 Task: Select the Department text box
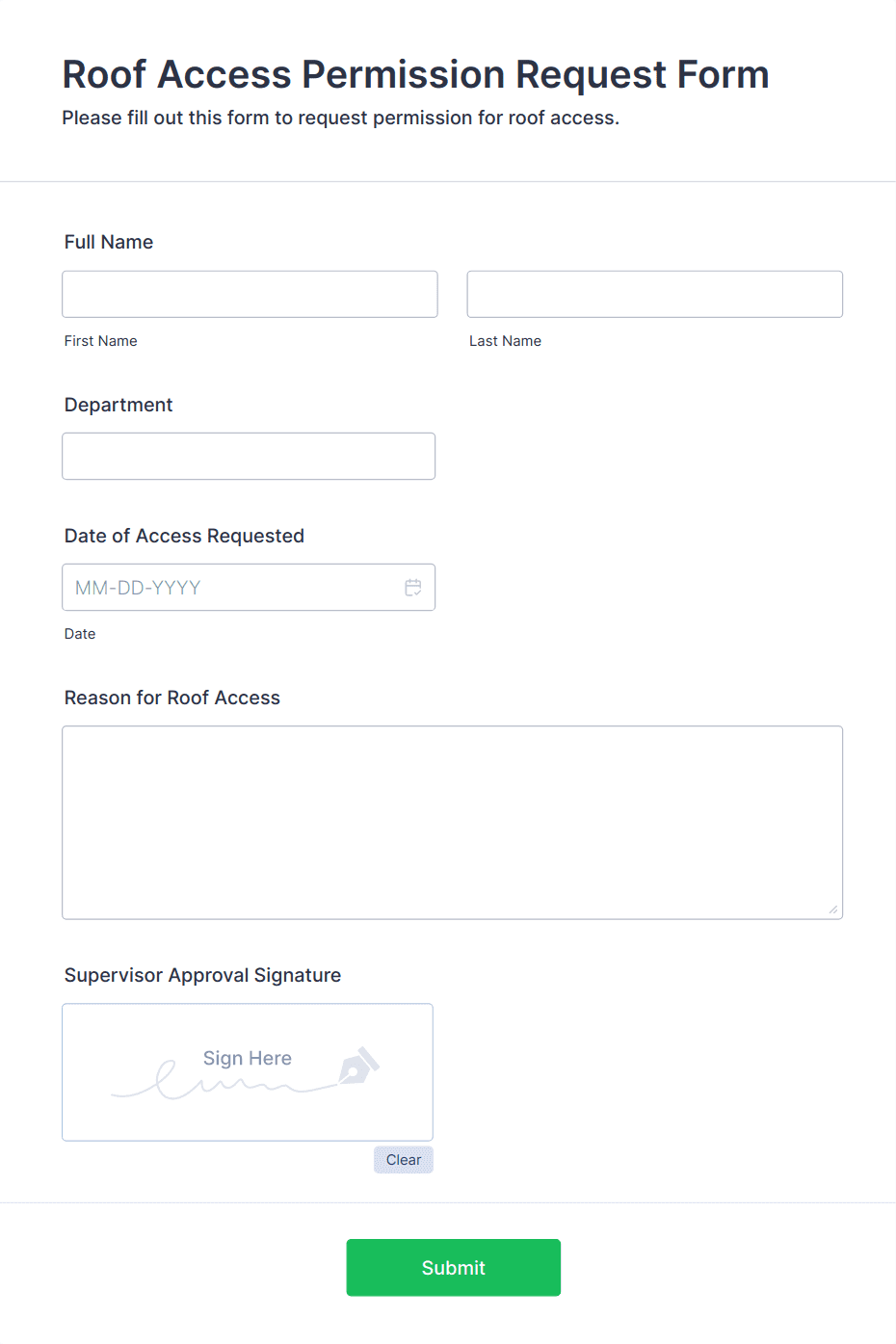tap(249, 456)
